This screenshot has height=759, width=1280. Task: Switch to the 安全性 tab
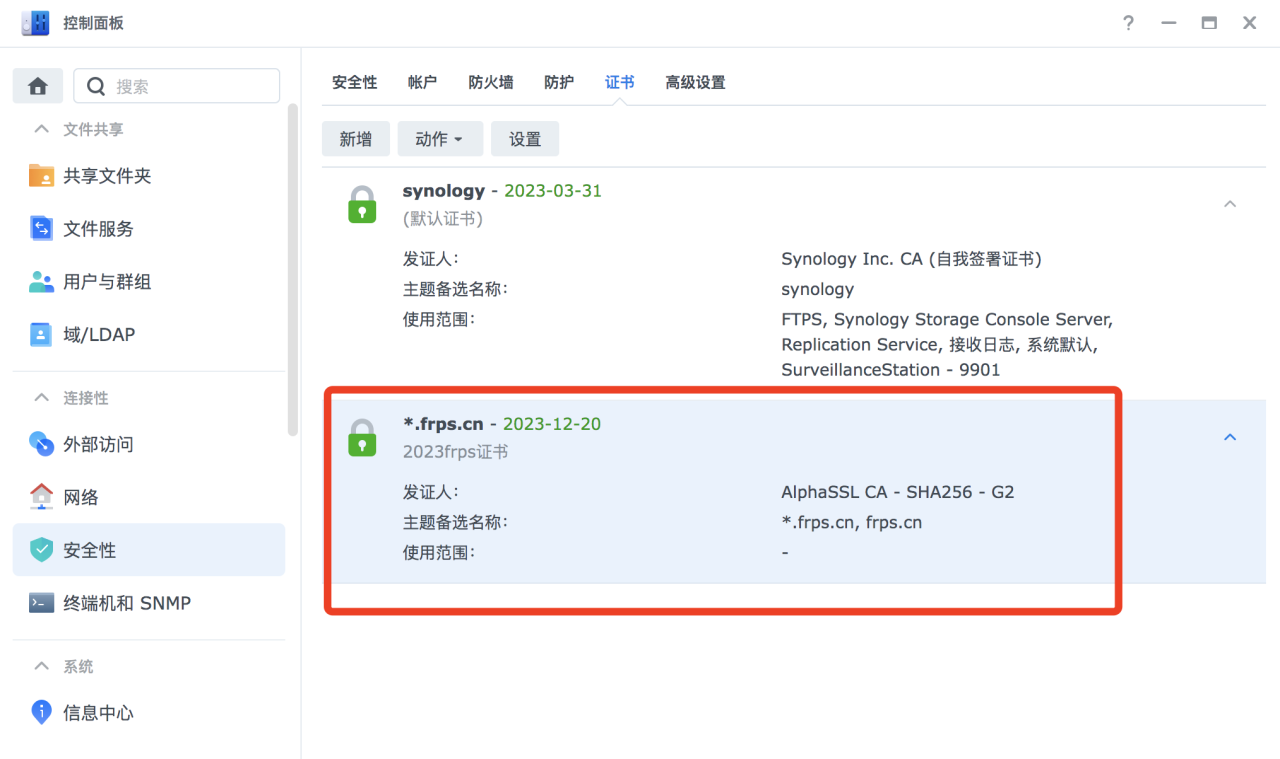(x=355, y=82)
